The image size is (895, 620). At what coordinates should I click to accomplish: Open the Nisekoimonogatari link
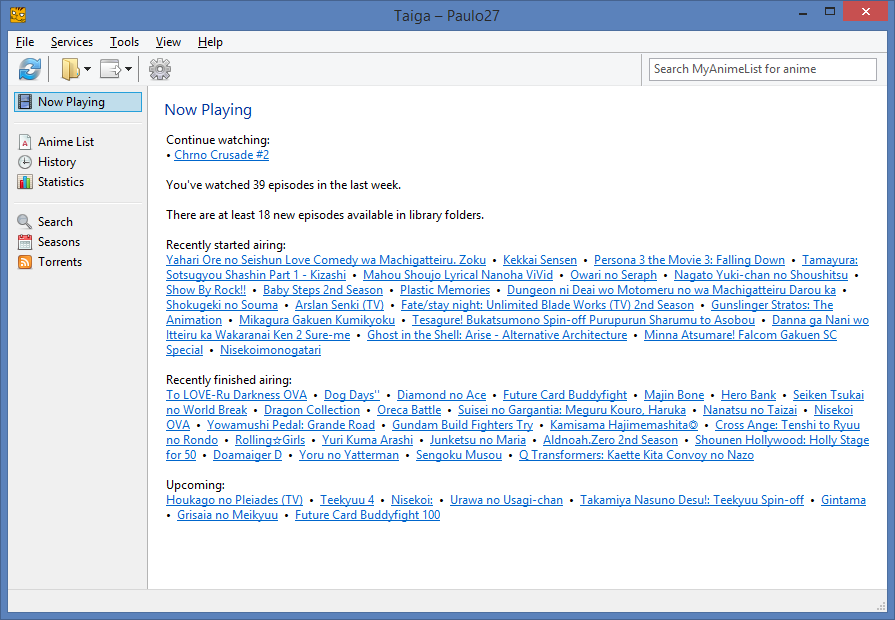tap(271, 349)
